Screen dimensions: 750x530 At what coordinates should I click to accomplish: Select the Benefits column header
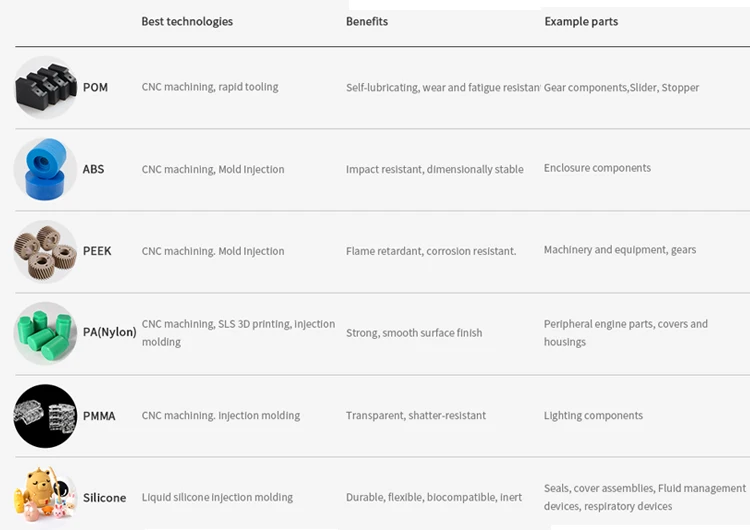(x=367, y=22)
